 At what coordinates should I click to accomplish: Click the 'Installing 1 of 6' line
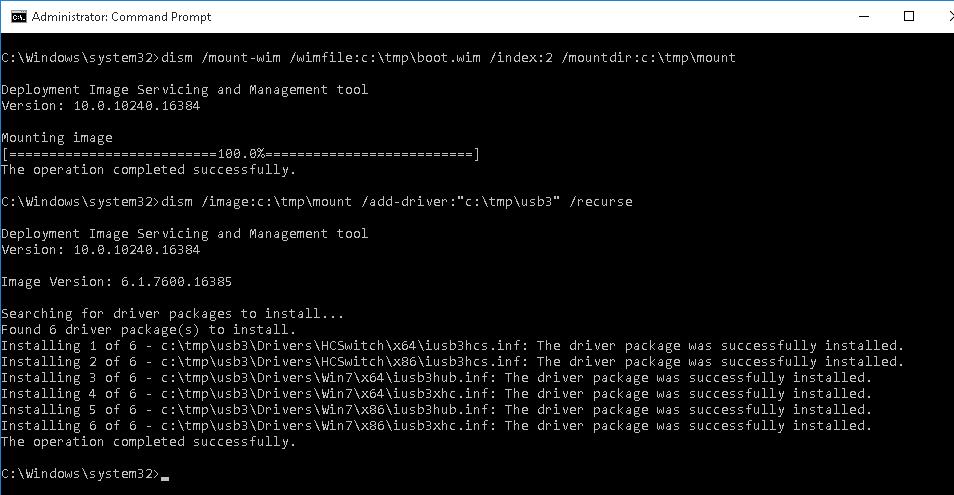[x=452, y=346]
